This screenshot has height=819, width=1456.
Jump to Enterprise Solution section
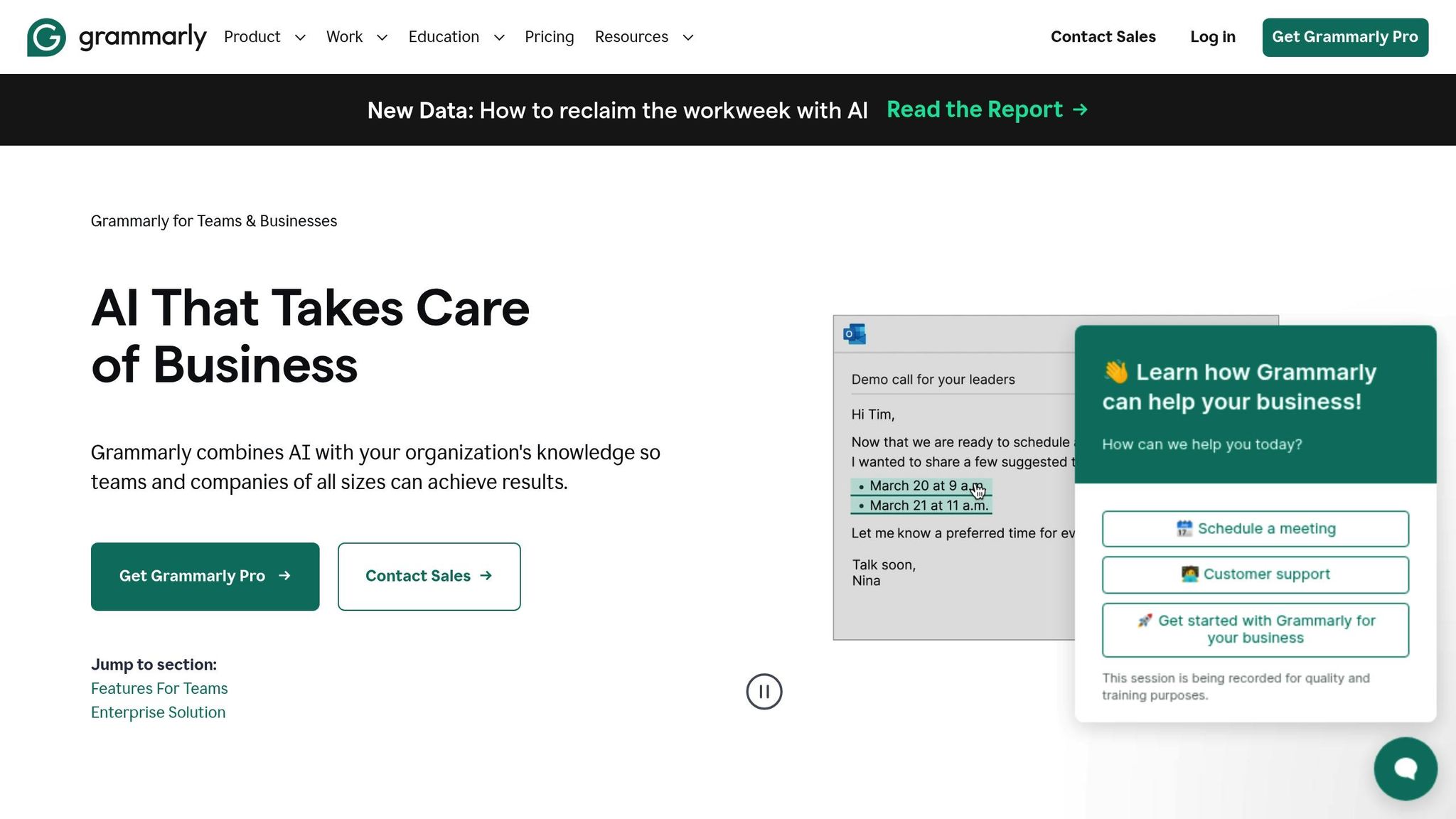coord(158,712)
